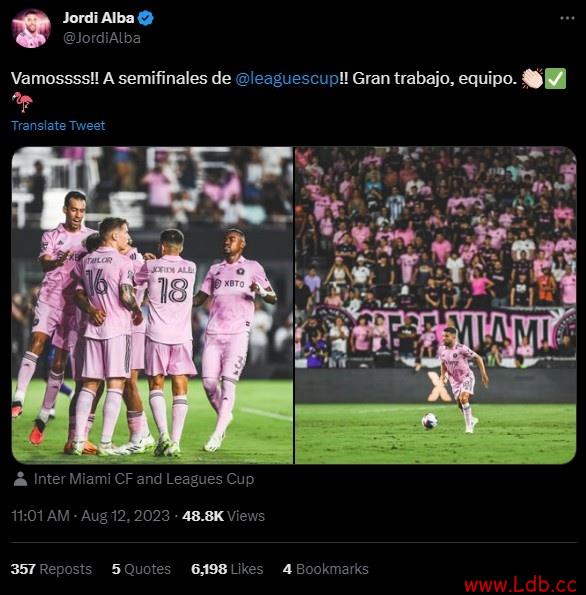
Task: Click the clapping hands emoji
Action: (532, 79)
